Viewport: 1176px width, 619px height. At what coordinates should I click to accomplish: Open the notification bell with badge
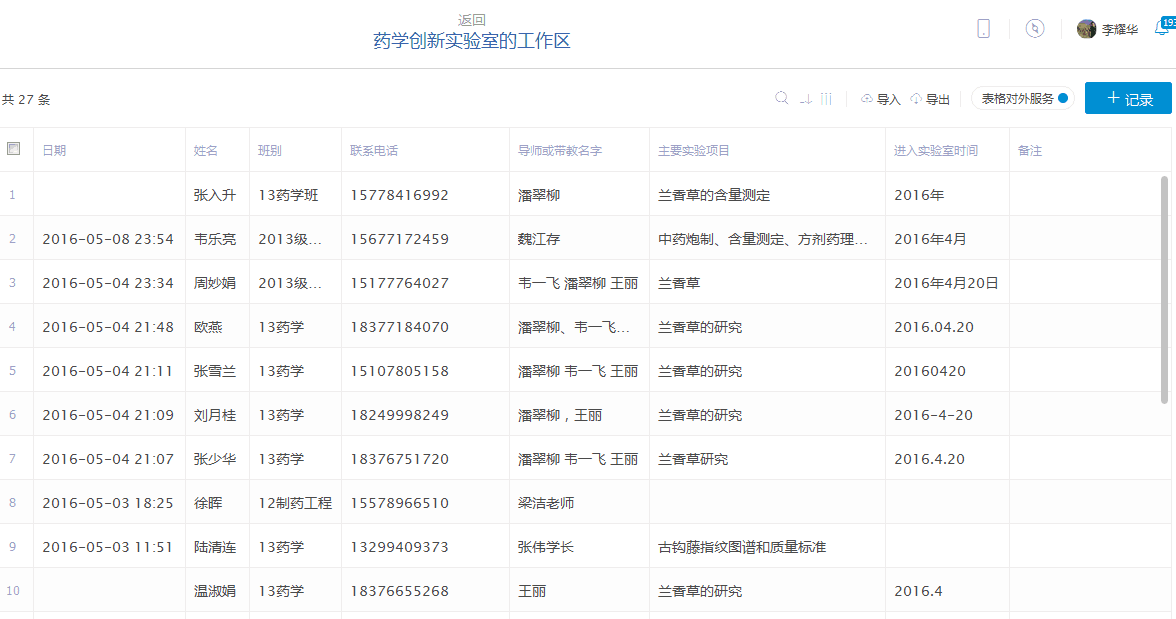coord(1162,28)
